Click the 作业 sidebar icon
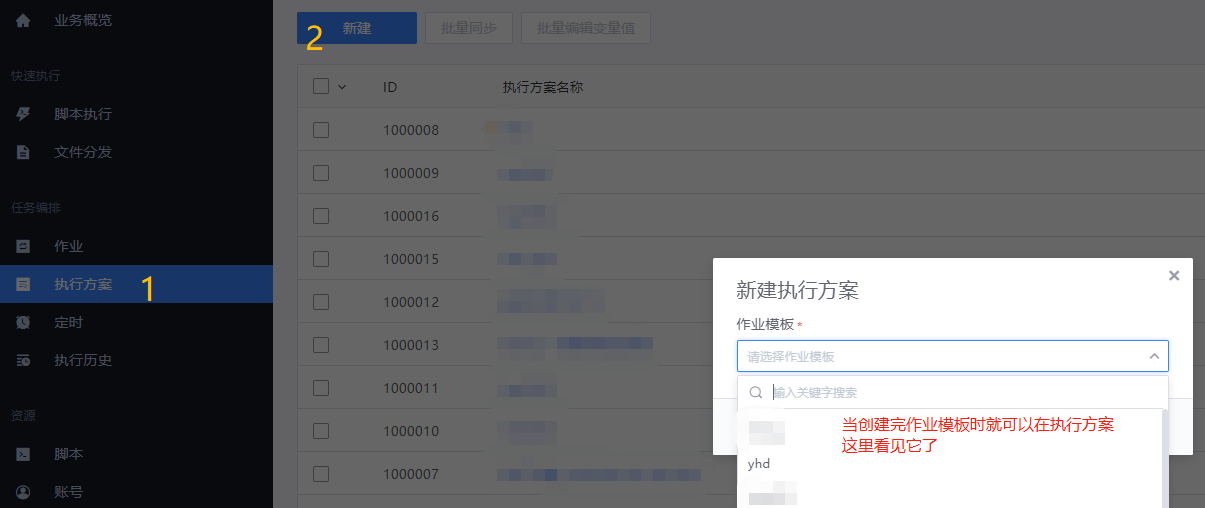Viewport: 1205px width, 508px height. pyautogui.click(x=23, y=246)
